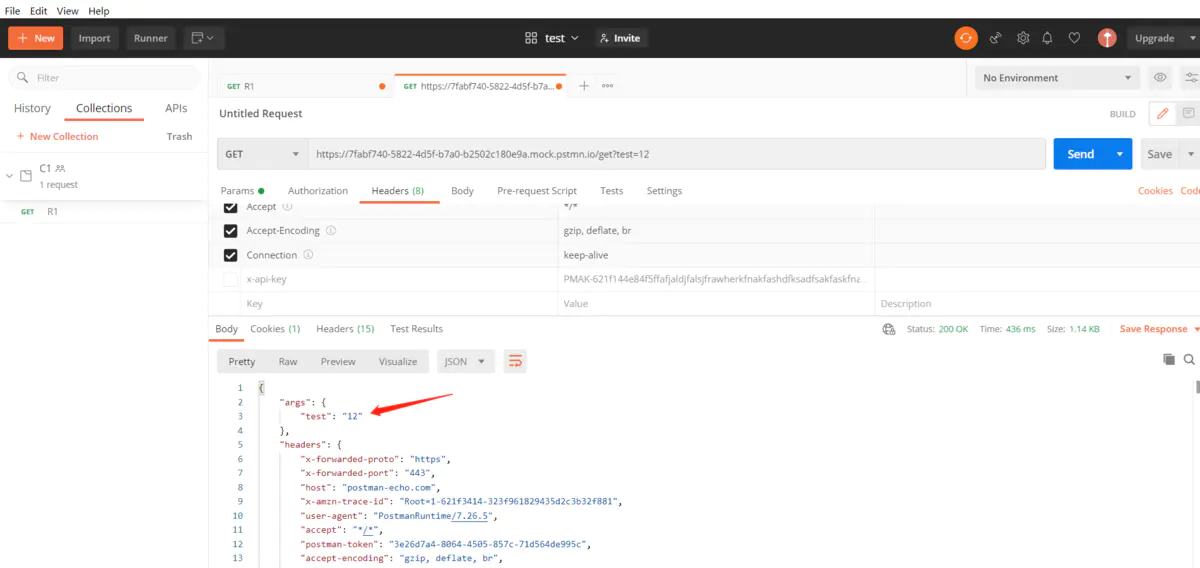Select the pencil build mode icon
The image size is (1200, 568).
[1162, 114]
